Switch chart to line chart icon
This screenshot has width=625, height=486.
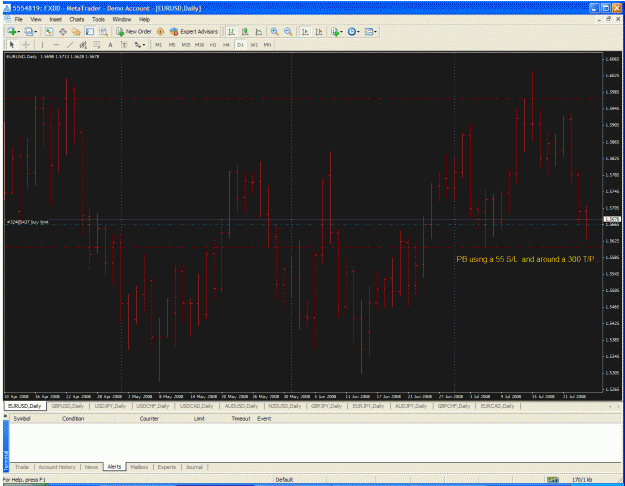[x=259, y=31]
